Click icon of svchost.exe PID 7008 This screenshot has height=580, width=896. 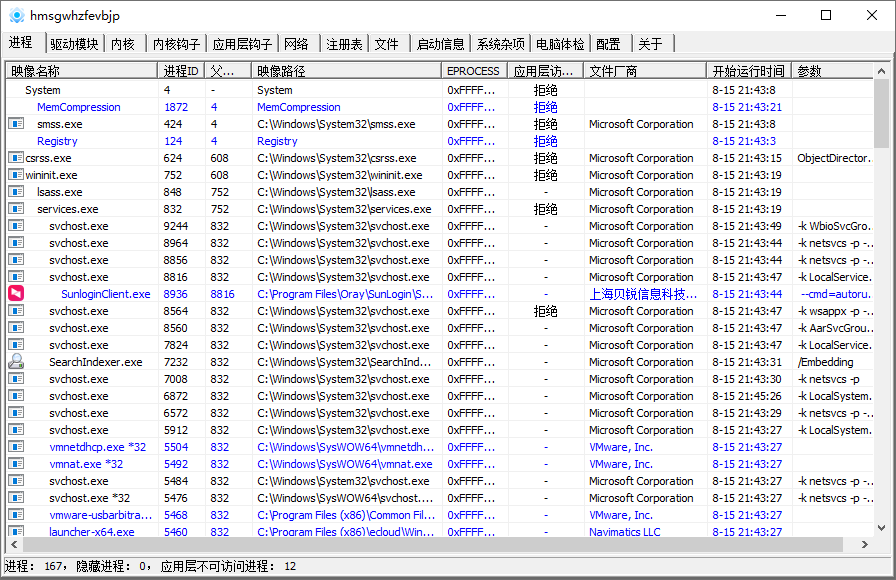pos(16,379)
